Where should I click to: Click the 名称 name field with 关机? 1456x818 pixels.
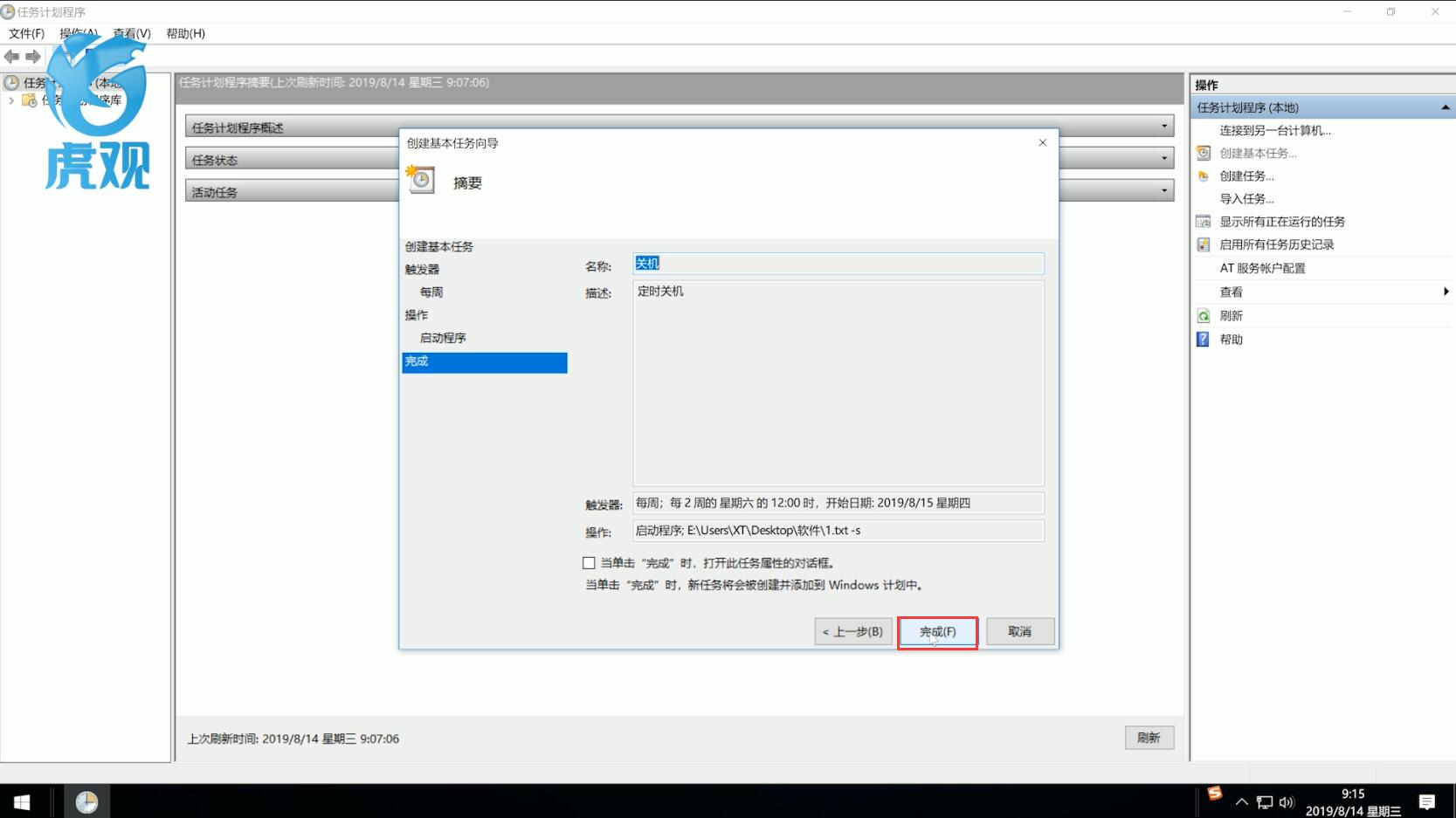point(838,264)
